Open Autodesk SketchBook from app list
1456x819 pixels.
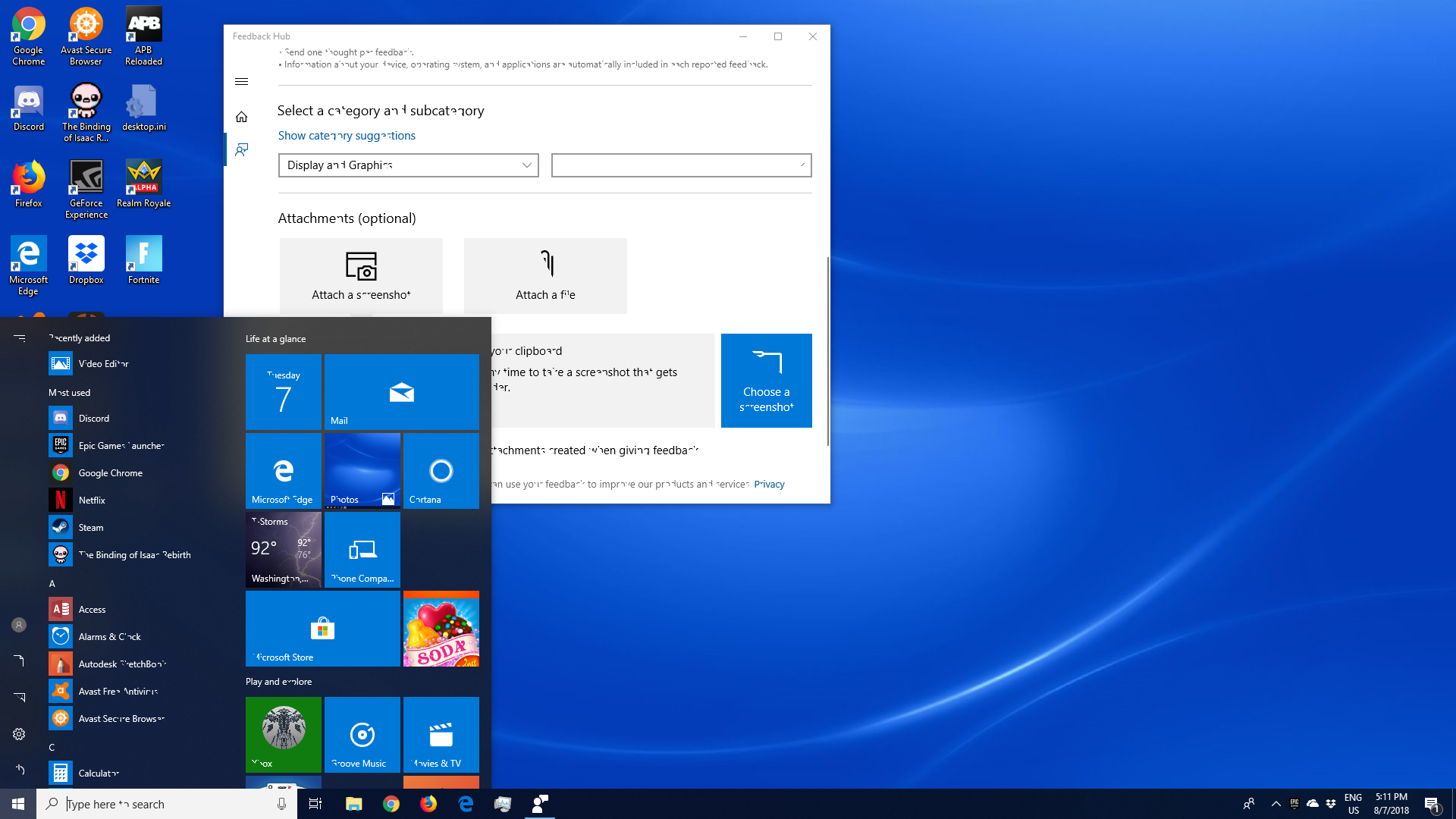pos(122,664)
